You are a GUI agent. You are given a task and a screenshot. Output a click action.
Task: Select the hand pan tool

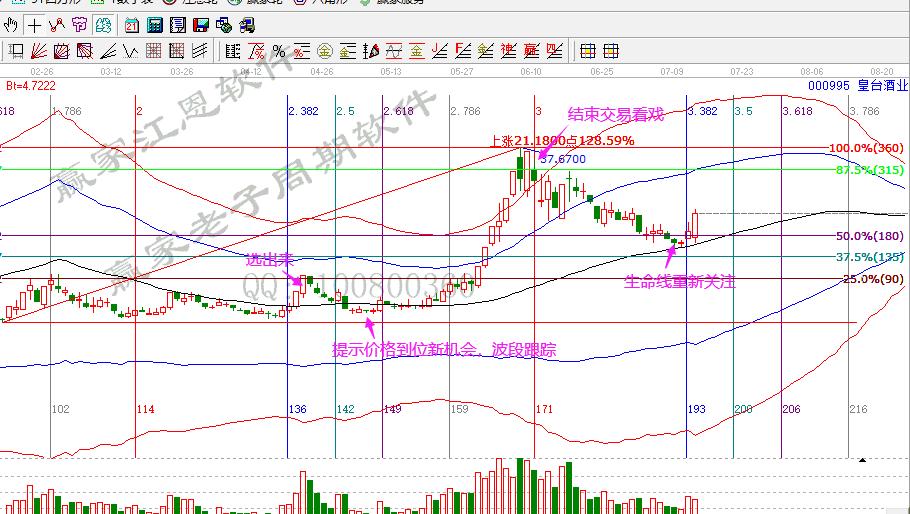(x=11, y=25)
